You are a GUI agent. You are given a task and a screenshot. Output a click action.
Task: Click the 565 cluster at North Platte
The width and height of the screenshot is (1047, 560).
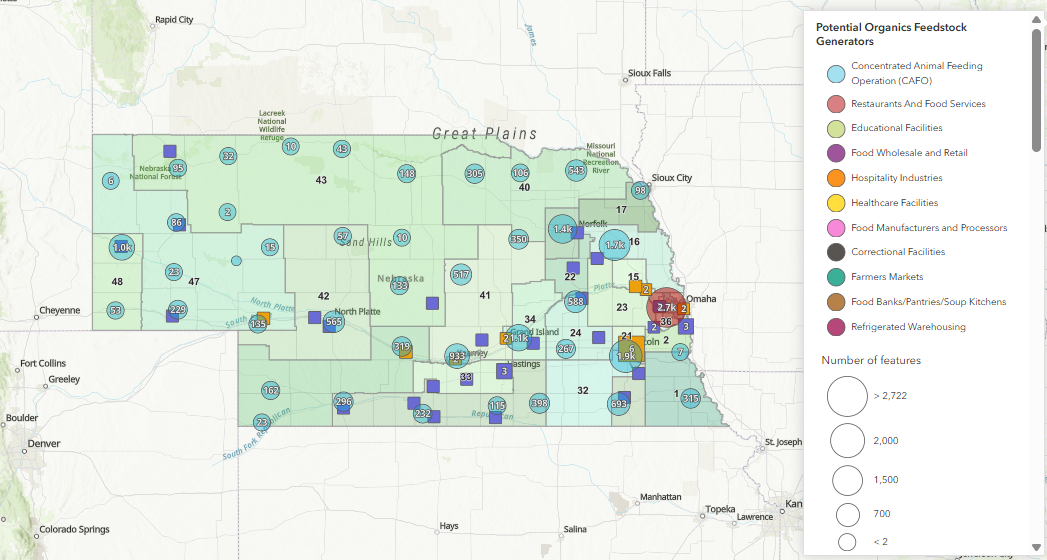pyautogui.click(x=334, y=322)
